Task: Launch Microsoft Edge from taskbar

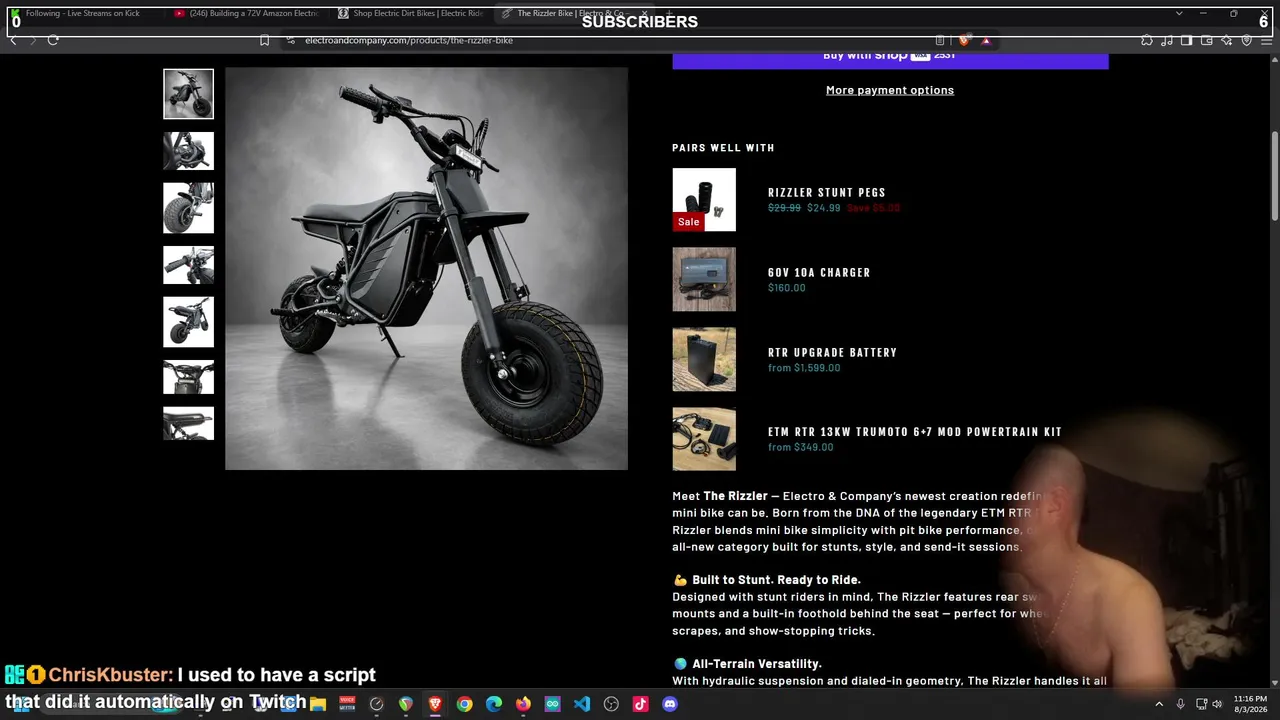Action: pyautogui.click(x=494, y=704)
